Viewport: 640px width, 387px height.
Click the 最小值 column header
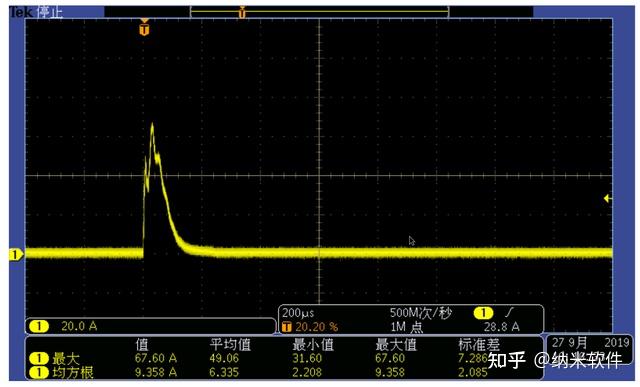coord(313,345)
